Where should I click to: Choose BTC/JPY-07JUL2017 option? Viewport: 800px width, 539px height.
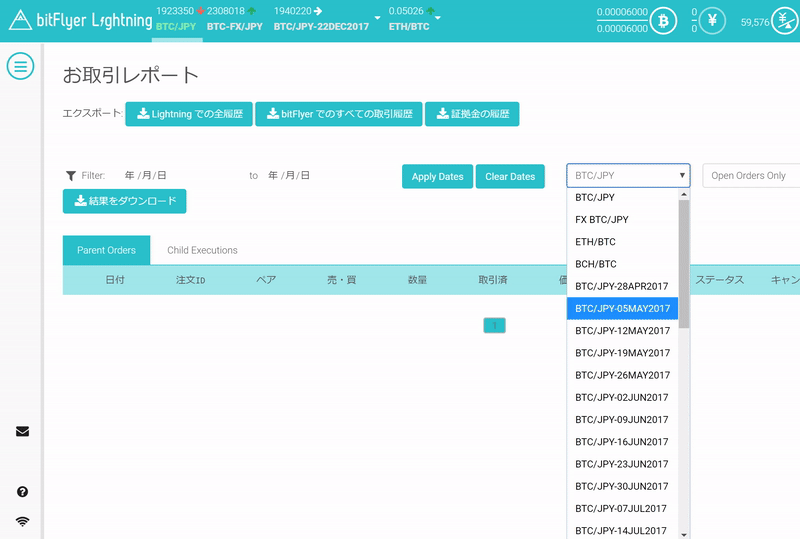point(622,508)
